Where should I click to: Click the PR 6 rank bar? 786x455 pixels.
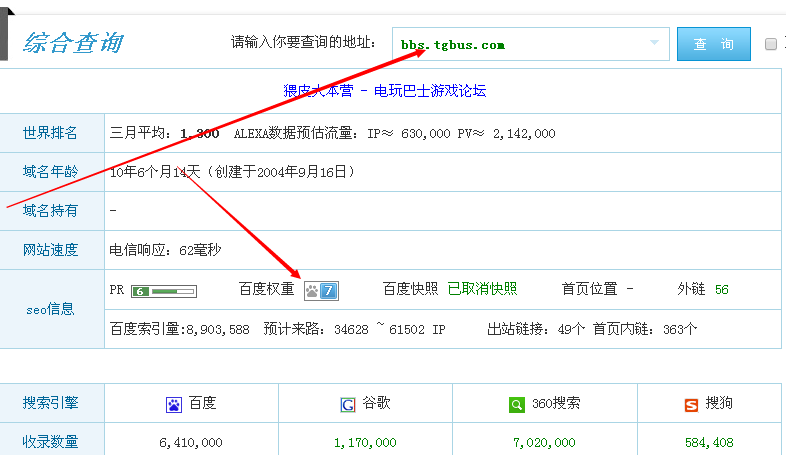164,291
